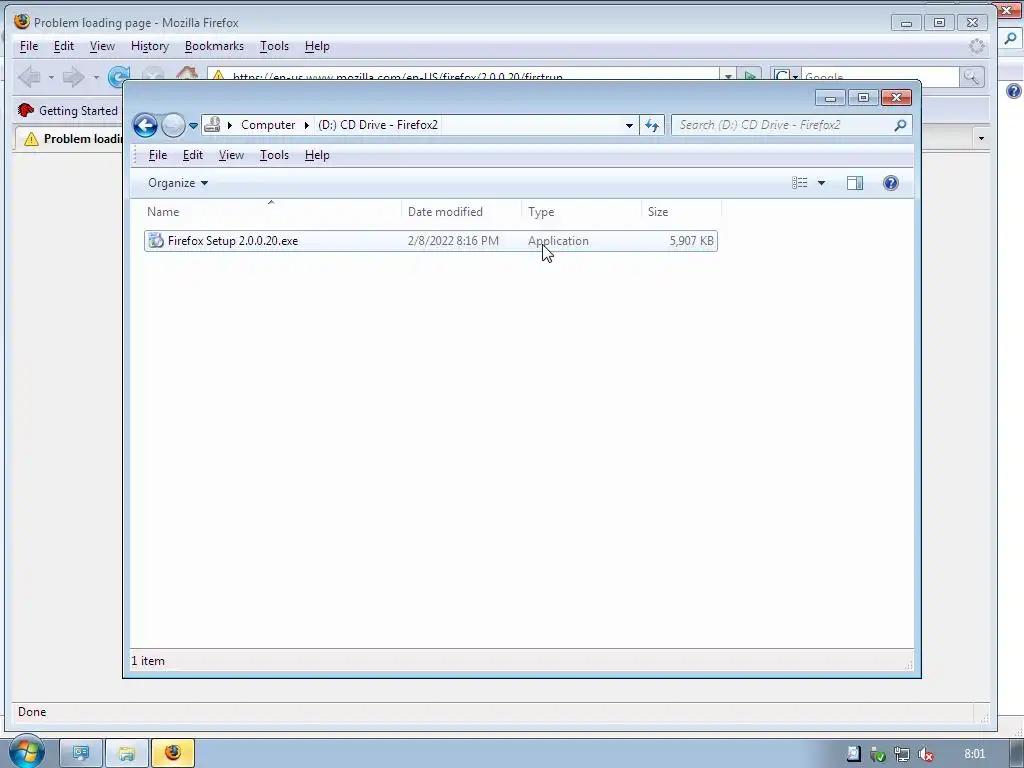
Task: Select the Problem loading page tab
Action: pyautogui.click(x=69, y=138)
